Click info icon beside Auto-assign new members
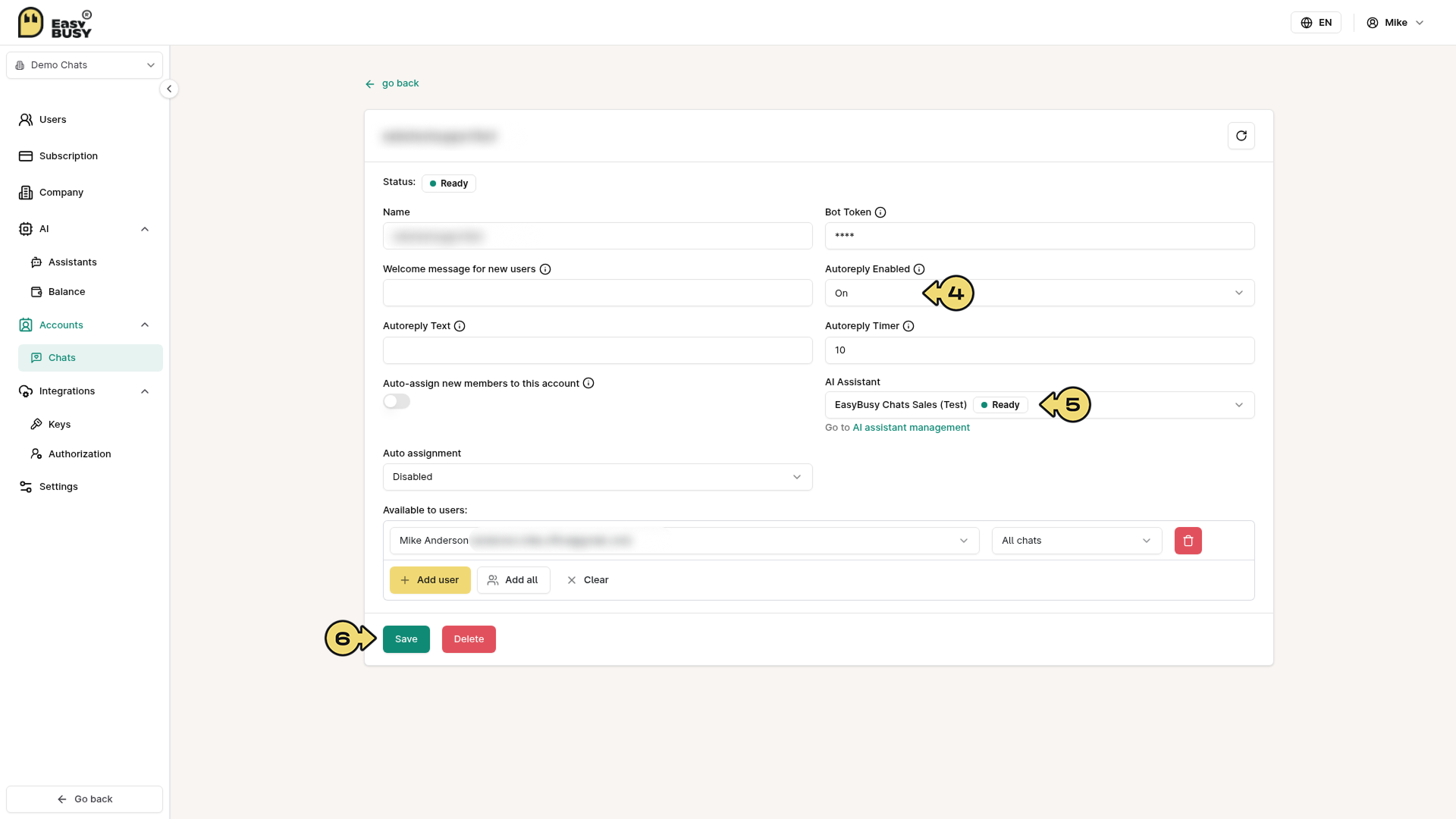The width and height of the screenshot is (1456, 819). (x=588, y=384)
